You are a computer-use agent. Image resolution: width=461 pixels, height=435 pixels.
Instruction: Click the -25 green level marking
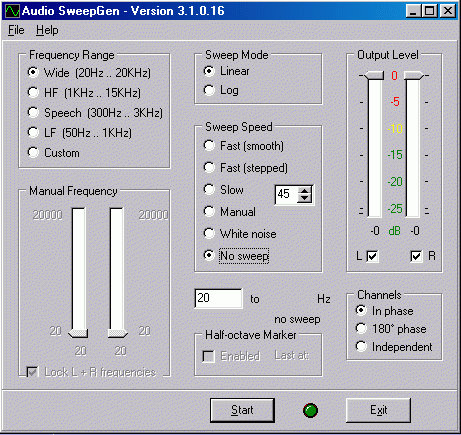[395, 209]
